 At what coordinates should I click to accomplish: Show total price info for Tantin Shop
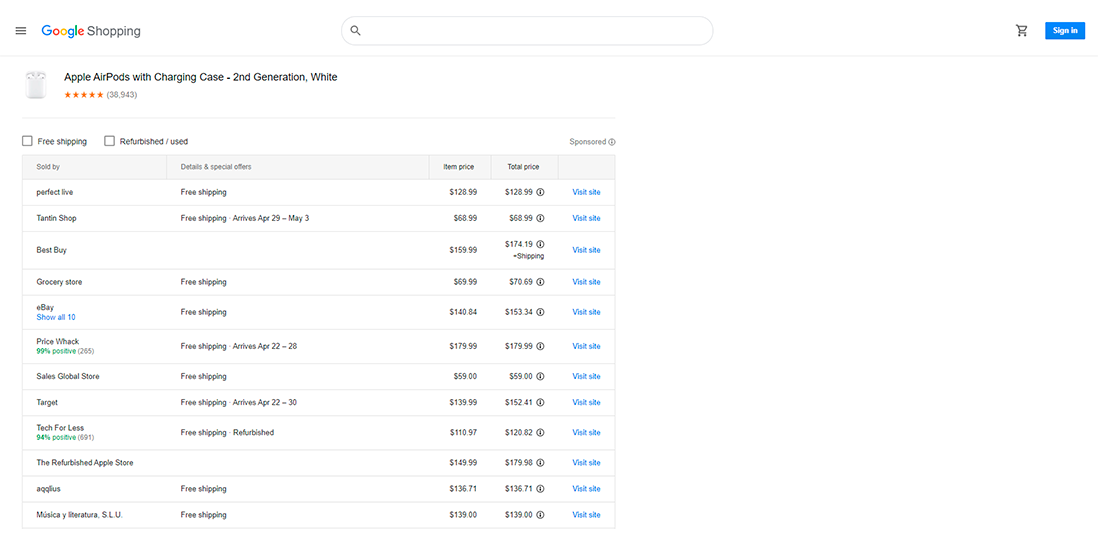541,218
